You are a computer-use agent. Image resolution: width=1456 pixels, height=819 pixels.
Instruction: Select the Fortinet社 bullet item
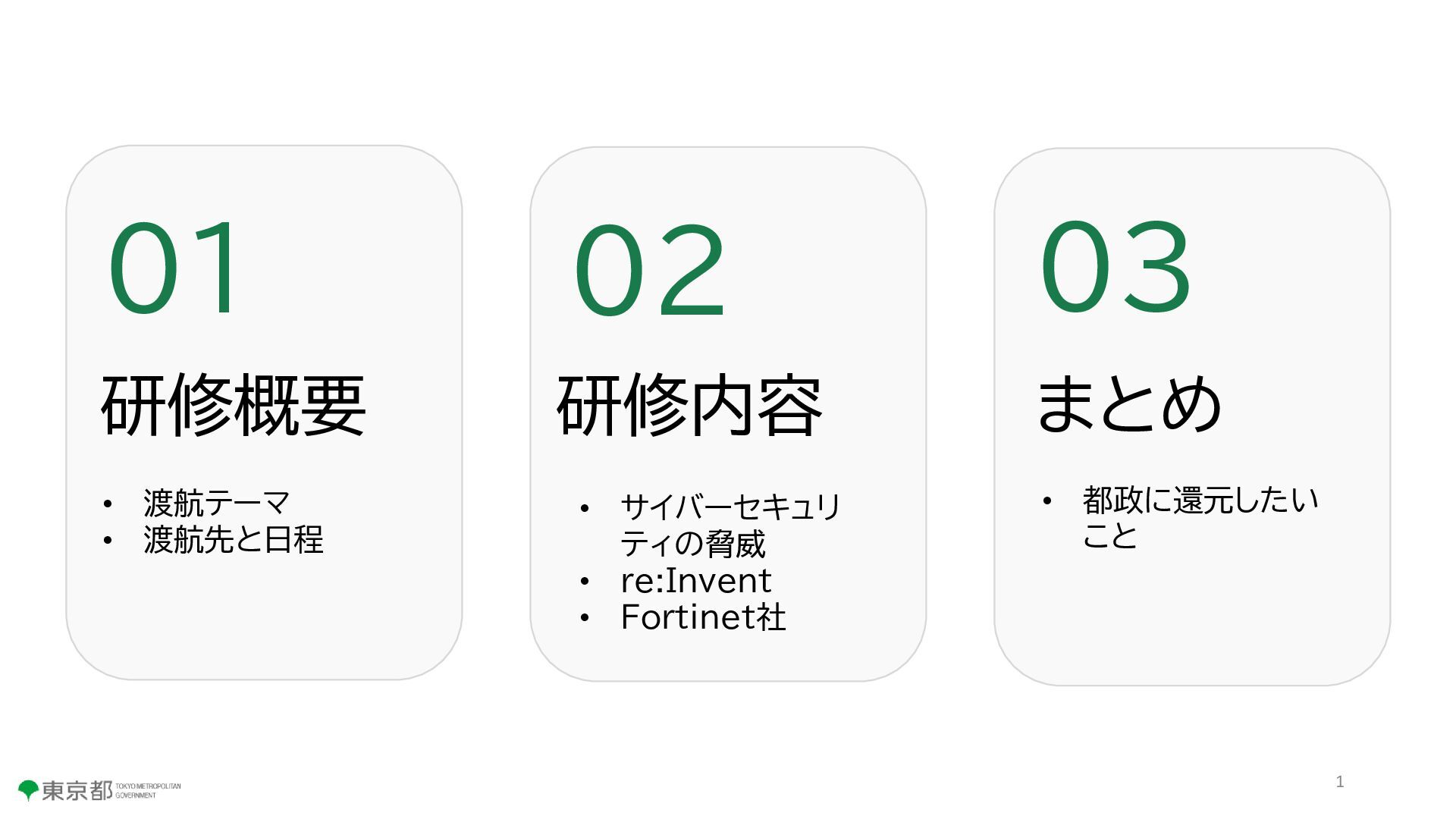[x=703, y=617]
